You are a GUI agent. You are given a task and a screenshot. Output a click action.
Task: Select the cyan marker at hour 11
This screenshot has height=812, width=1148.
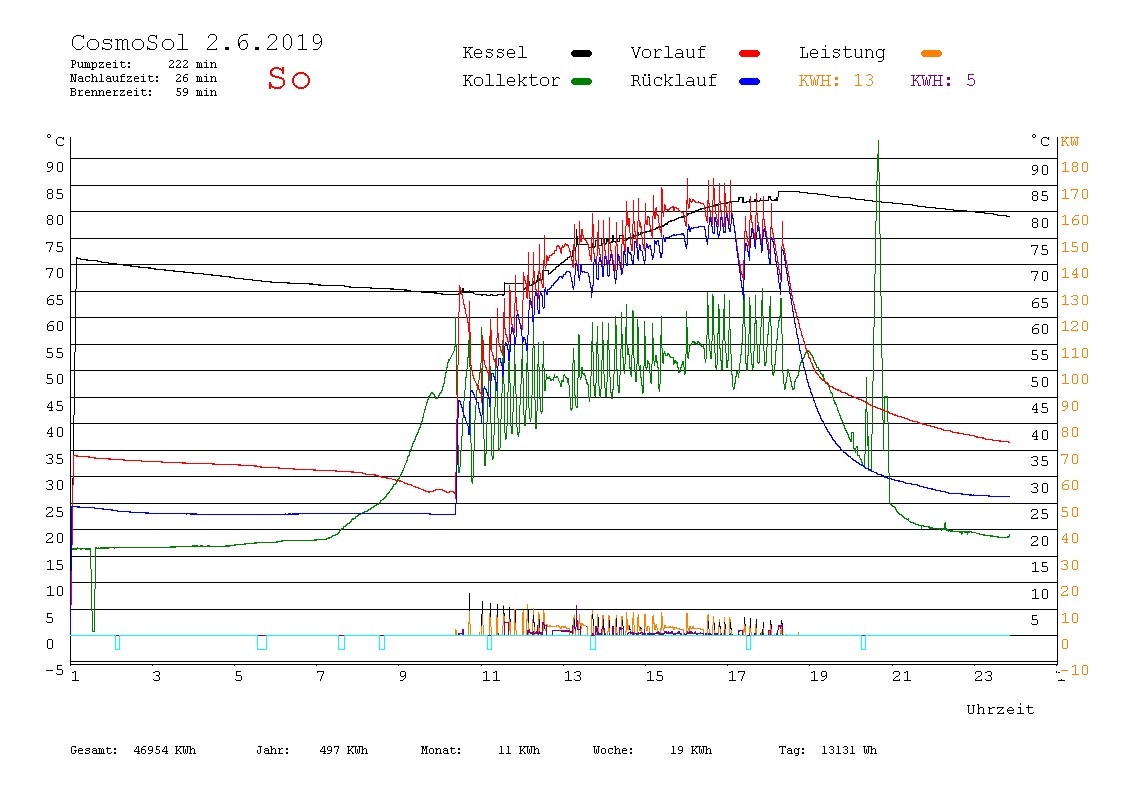tap(489, 642)
